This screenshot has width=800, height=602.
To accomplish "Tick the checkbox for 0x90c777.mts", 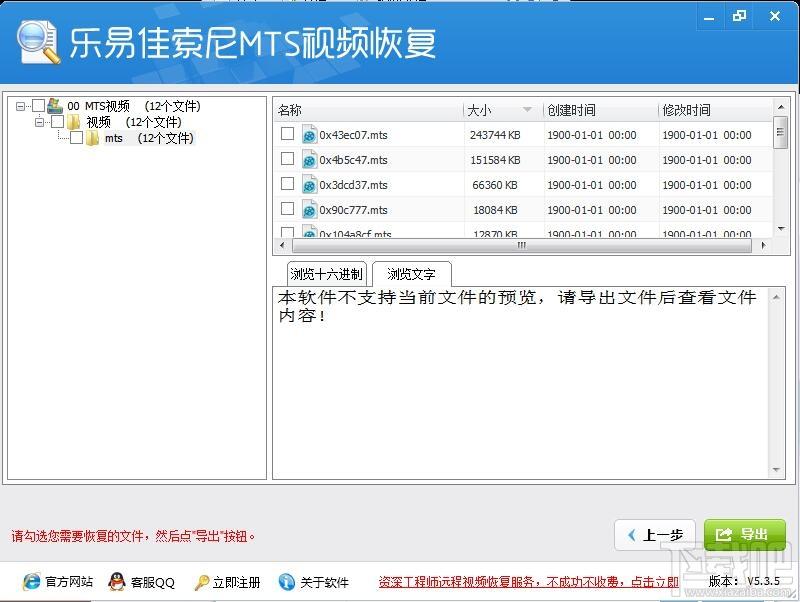I will [287, 209].
